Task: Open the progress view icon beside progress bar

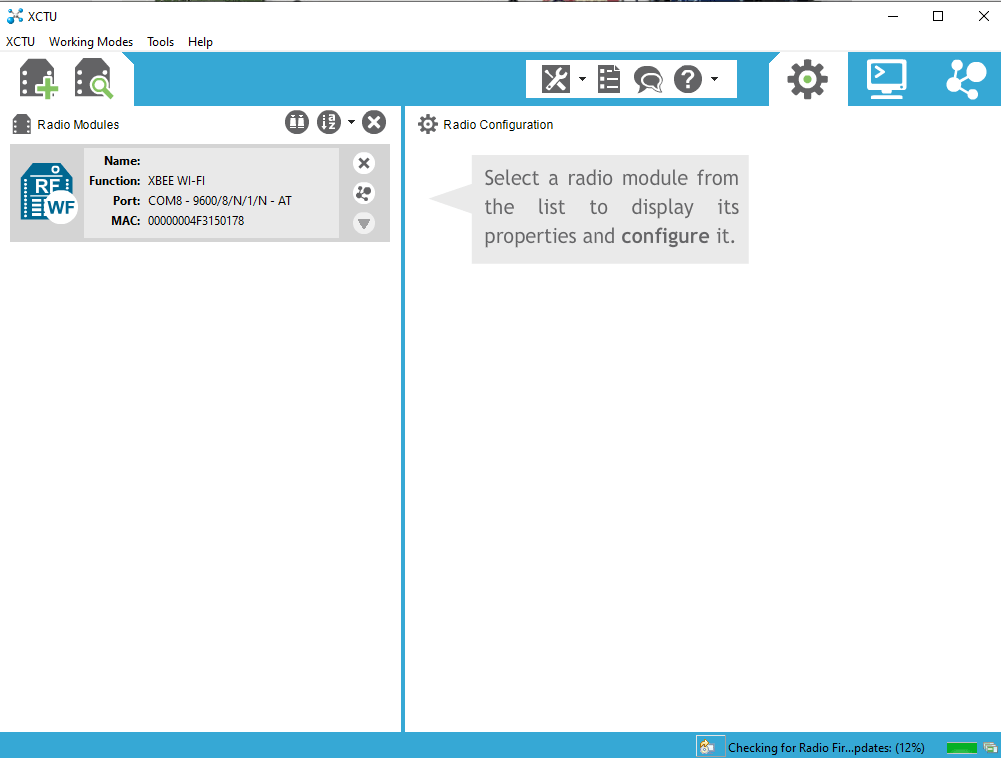Action: coord(990,748)
